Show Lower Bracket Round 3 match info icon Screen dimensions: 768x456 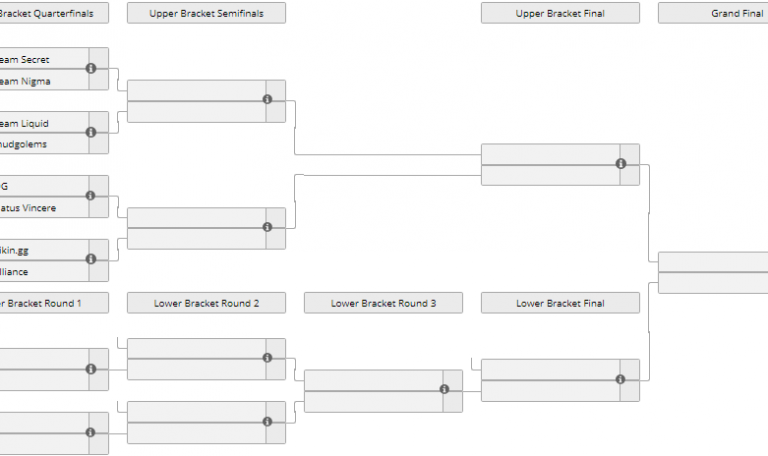pos(444,390)
